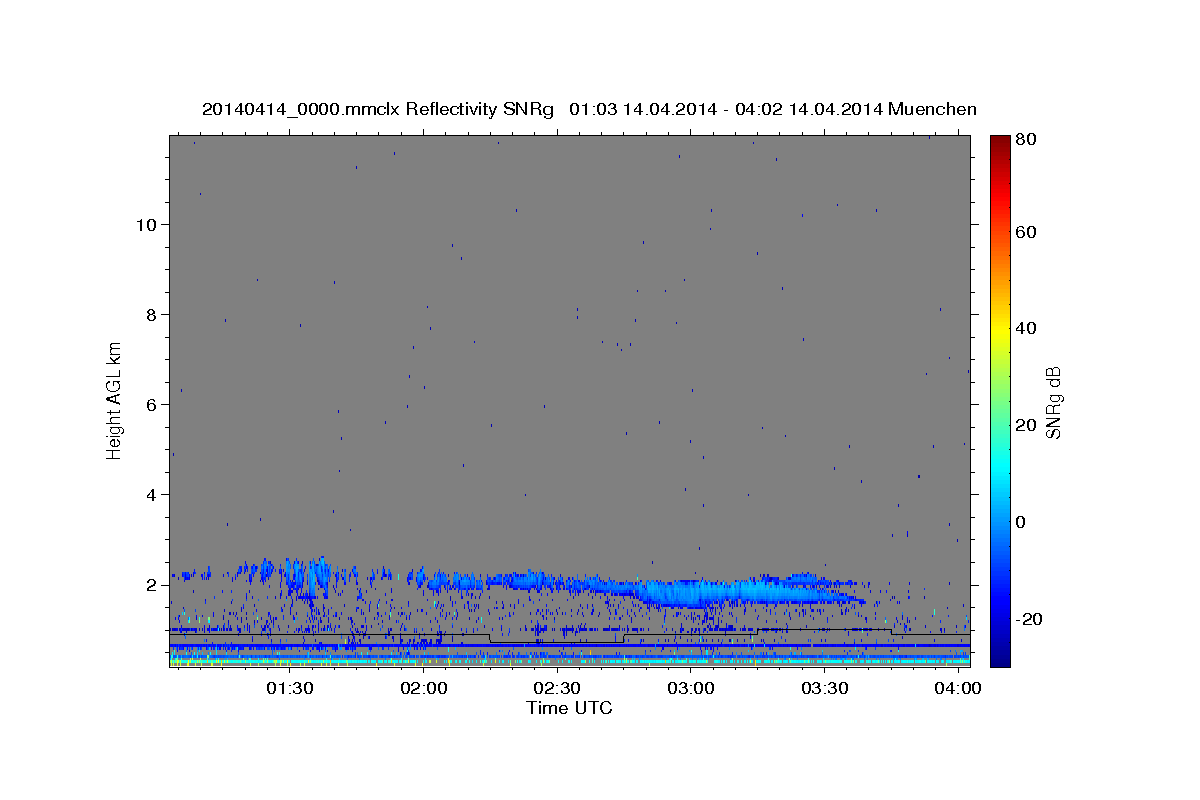Click the '02:30' time tick label
This screenshot has width=1200, height=800.
[557, 689]
